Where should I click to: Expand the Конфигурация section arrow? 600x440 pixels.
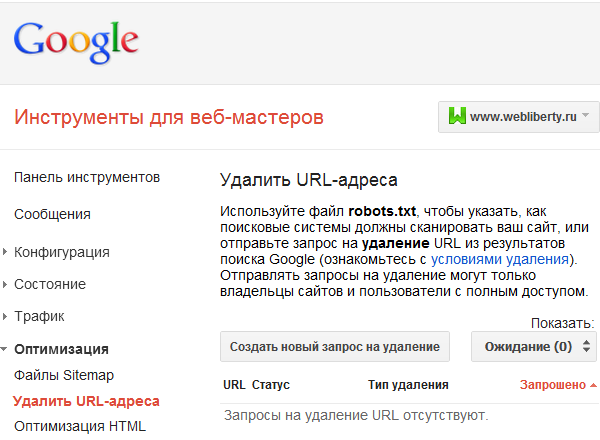coord(5,252)
